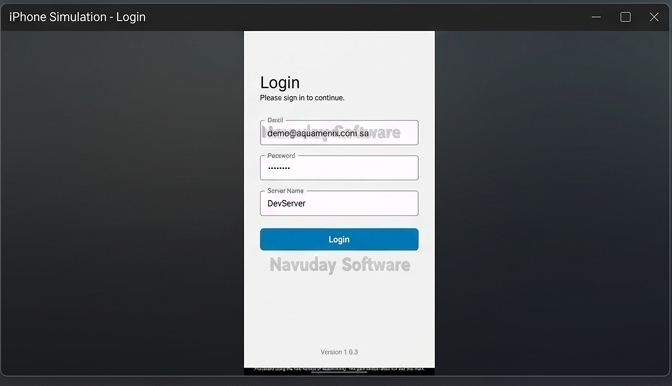
Task: Click the blue Login button
Action: point(339,239)
